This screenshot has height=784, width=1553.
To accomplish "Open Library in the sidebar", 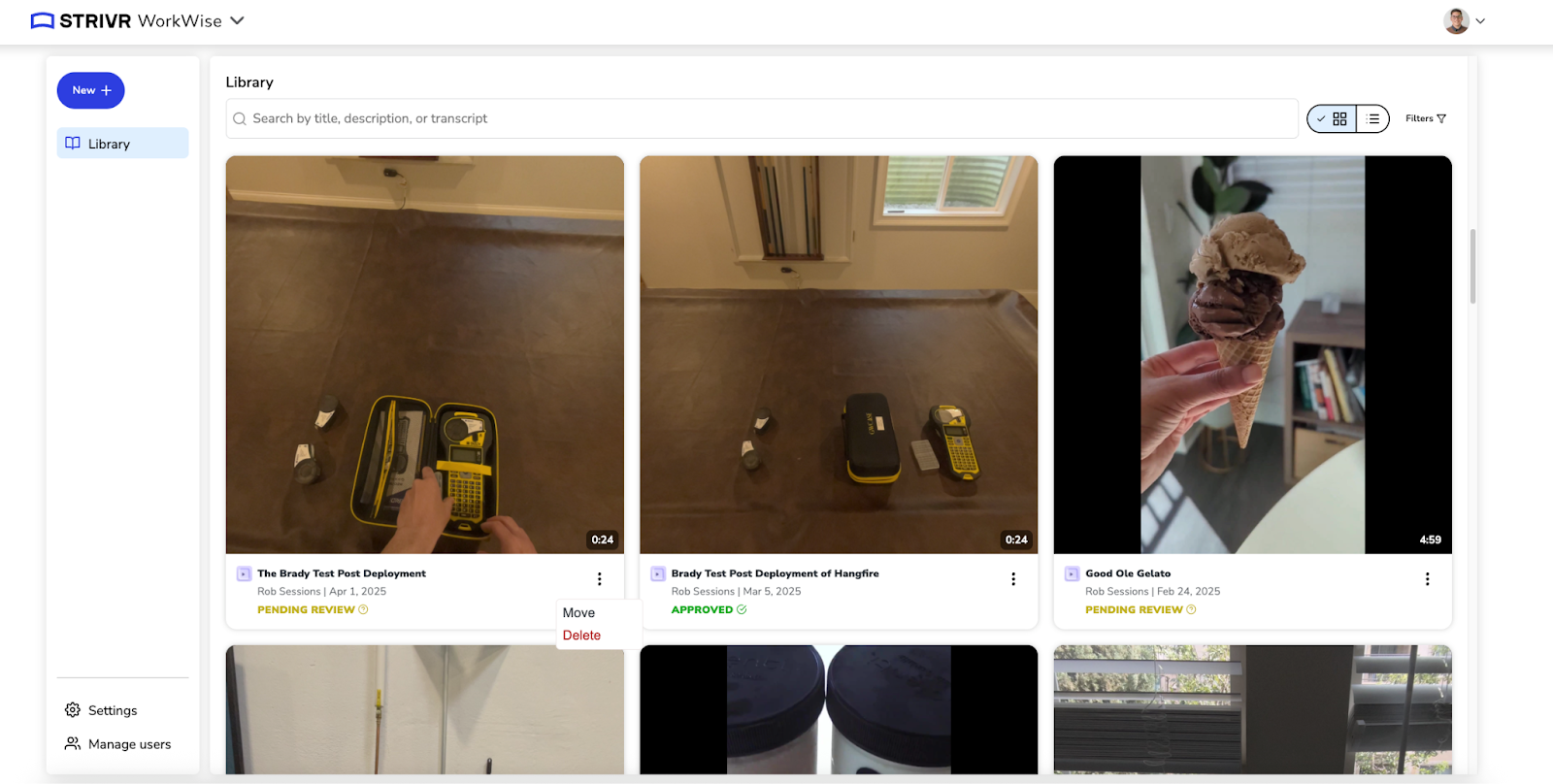I will tap(122, 144).
